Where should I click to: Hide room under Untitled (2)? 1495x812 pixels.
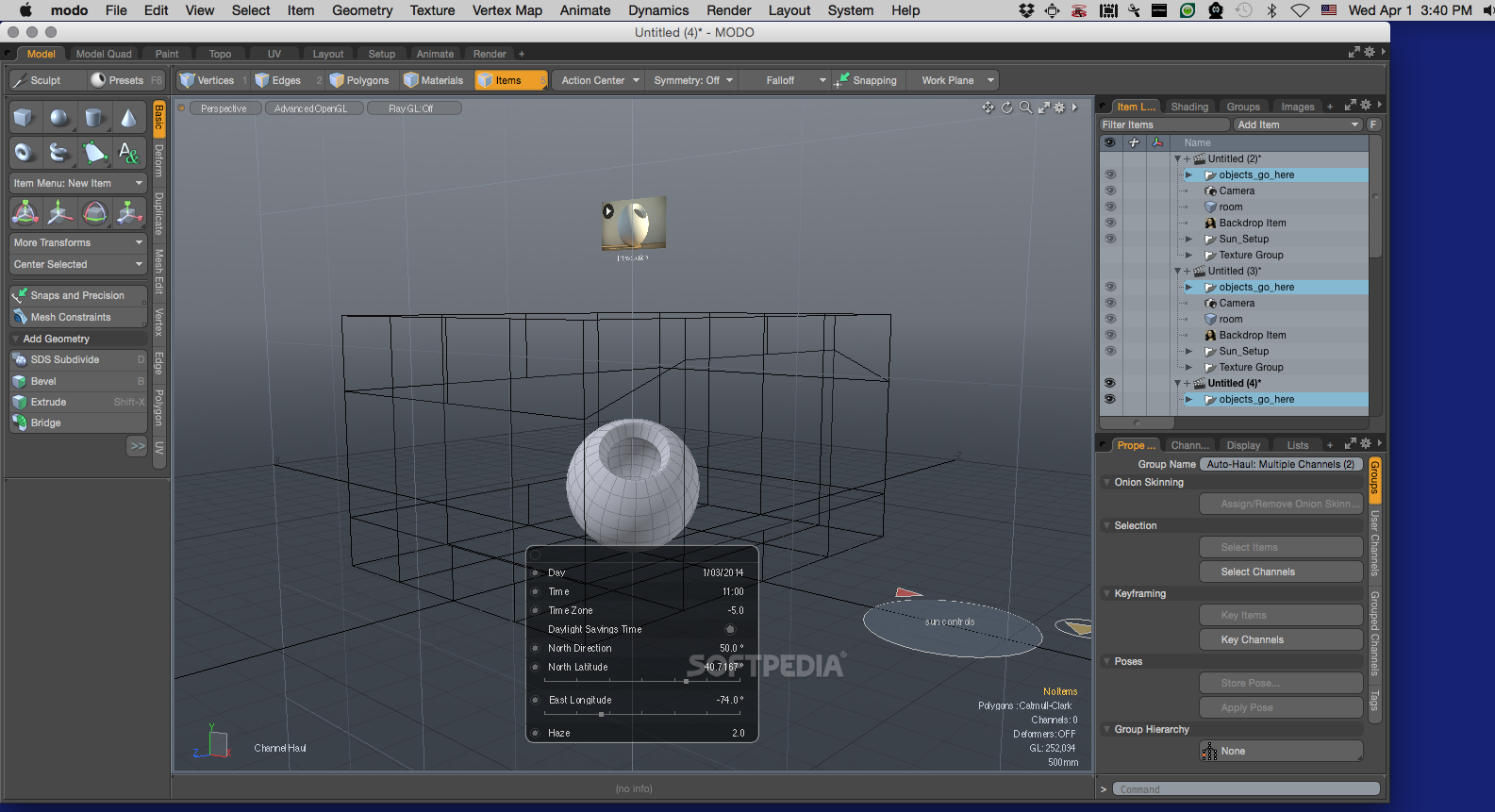pos(1110,207)
